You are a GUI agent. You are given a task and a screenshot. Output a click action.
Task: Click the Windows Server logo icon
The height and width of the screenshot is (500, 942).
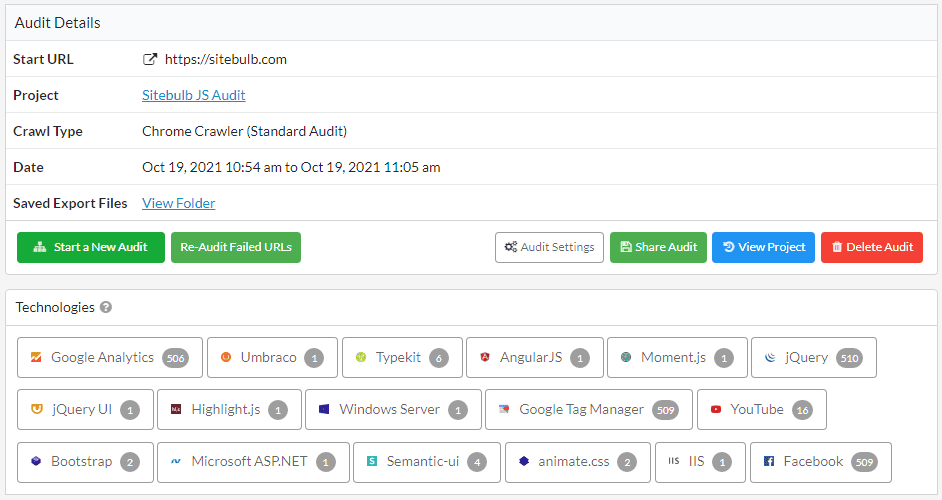pyautogui.click(x=324, y=409)
